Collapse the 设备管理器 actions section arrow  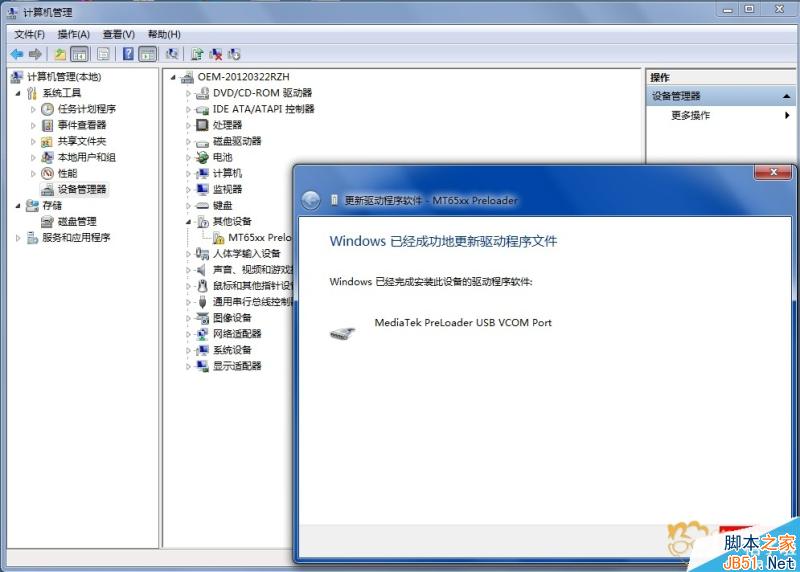[786, 96]
